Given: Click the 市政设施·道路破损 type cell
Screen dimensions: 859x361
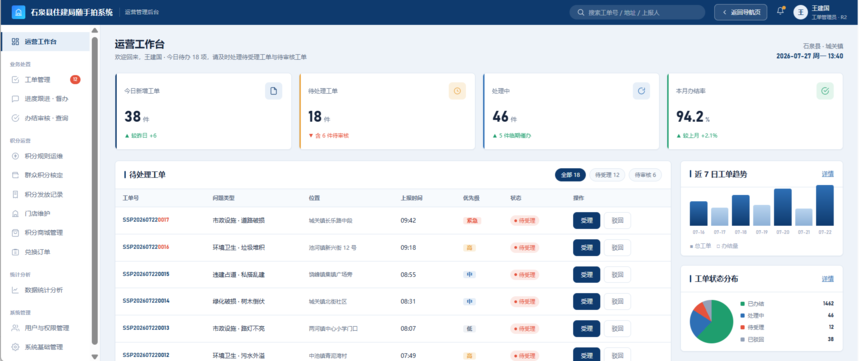Looking at the screenshot, I should [239, 221].
